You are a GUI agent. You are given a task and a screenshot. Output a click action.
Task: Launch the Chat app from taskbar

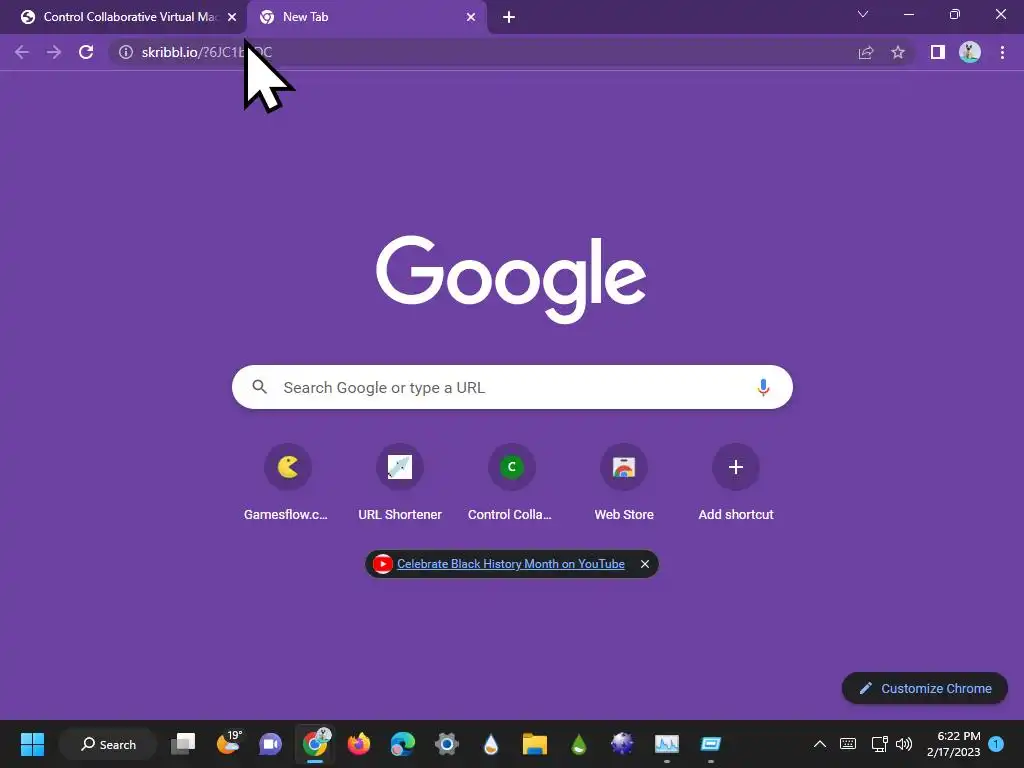click(270, 744)
